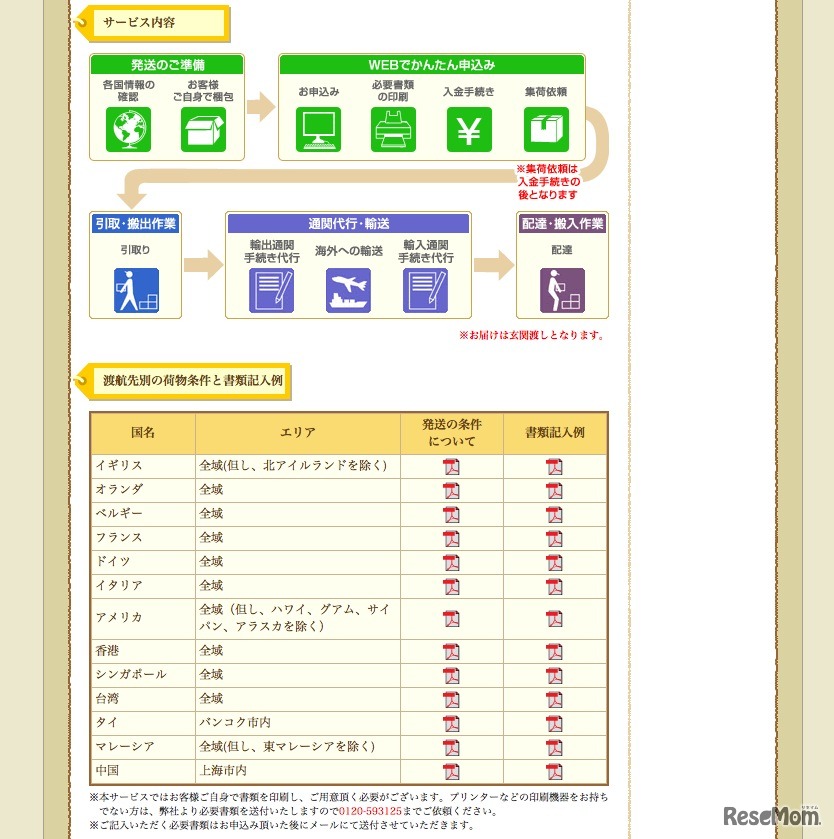Click the 書類記入例 column header
This screenshot has width=834, height=839.
click(555, 433)
